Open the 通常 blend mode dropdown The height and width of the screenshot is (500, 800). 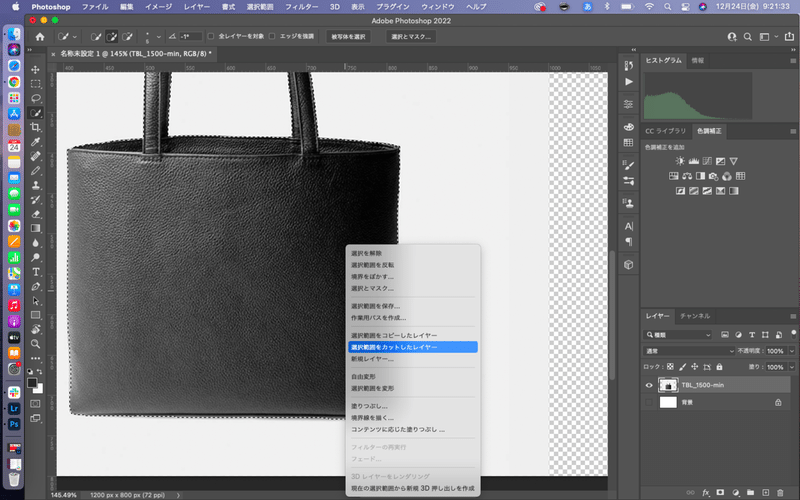click(688, 351)
